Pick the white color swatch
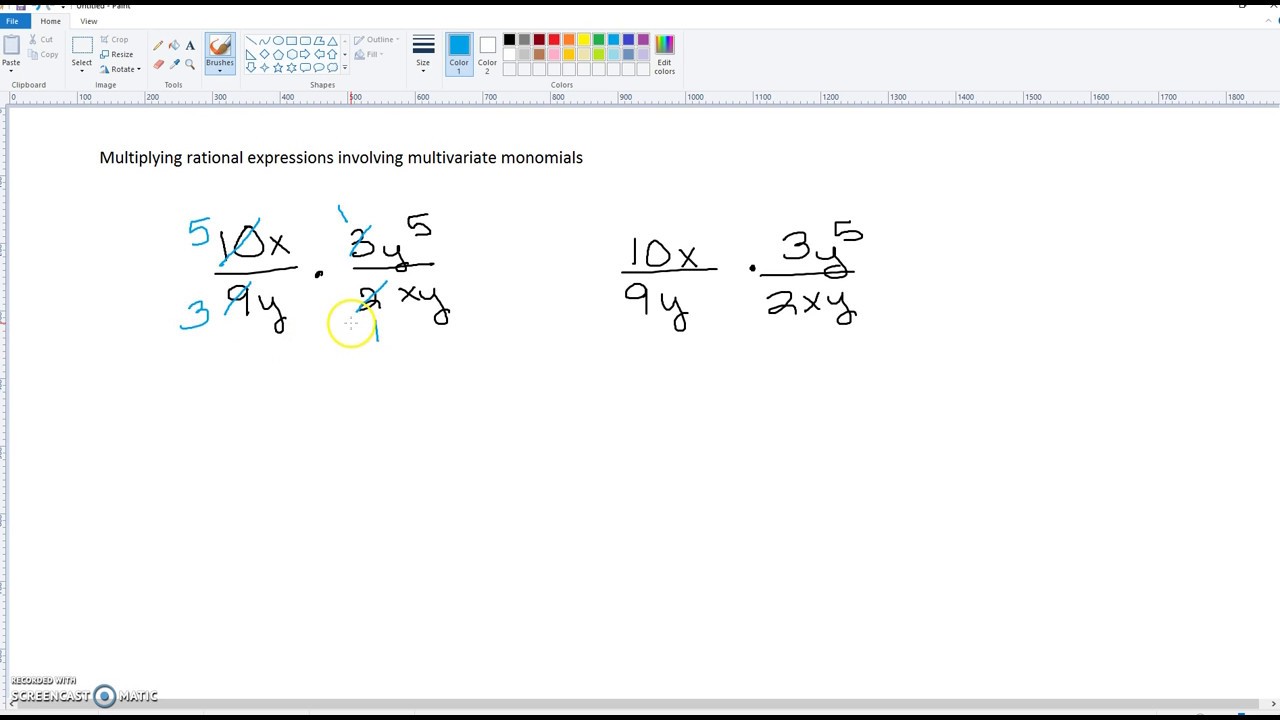This screenshot has height=720, width=1280. coord(509,54)
